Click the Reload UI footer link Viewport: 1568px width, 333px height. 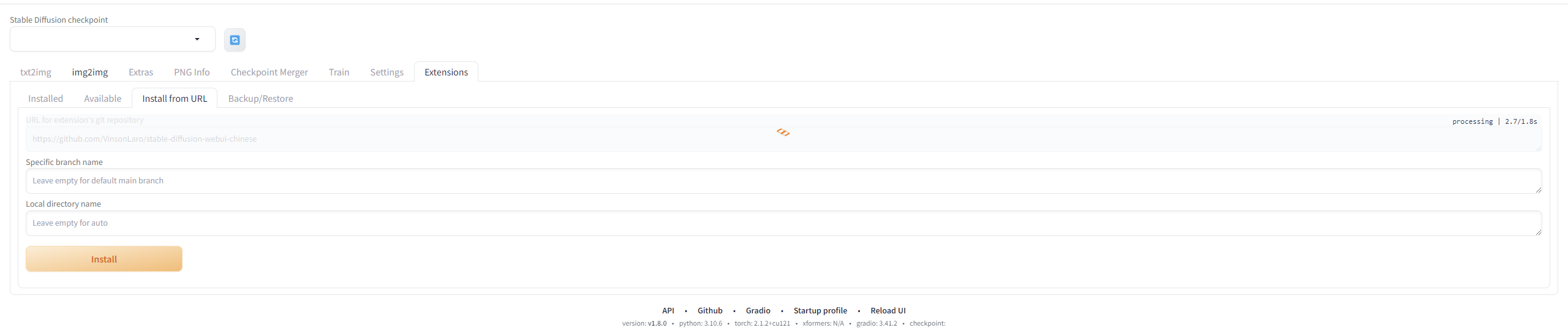[x=888, y=311]
